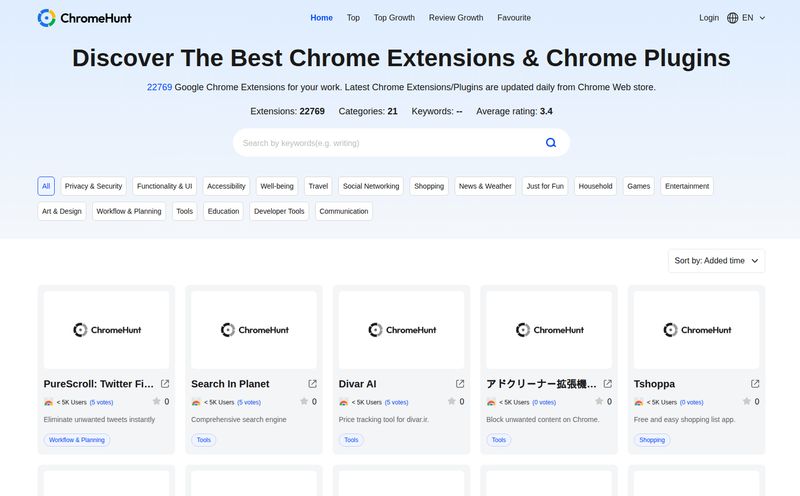Screen dimensions: 800x496
Task: Open the Top nav item
Action: tap(353, 18)
